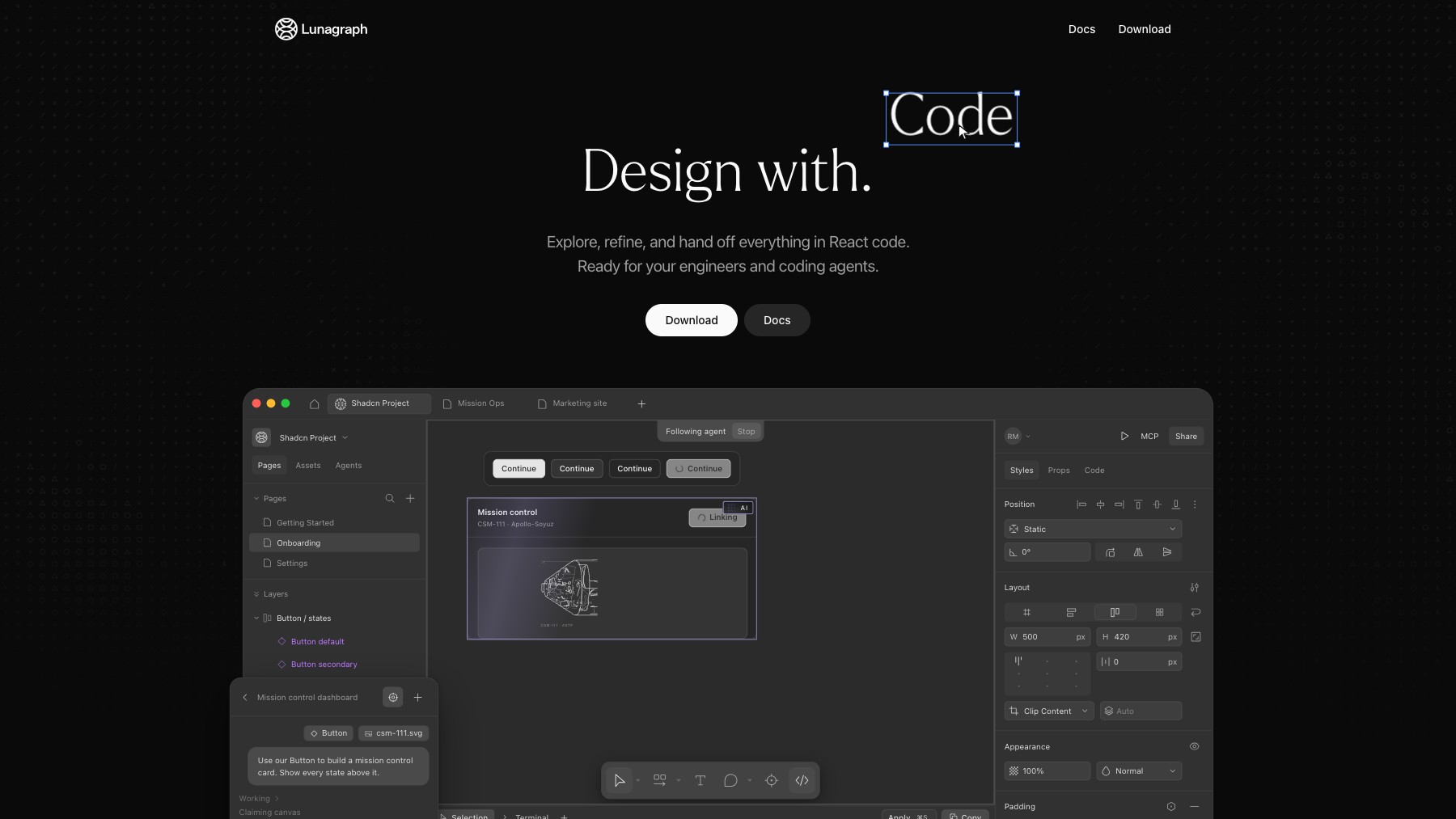Select the vertical stack layout mode
This screenshot has width=1456, height=819.
point(1071,612)
